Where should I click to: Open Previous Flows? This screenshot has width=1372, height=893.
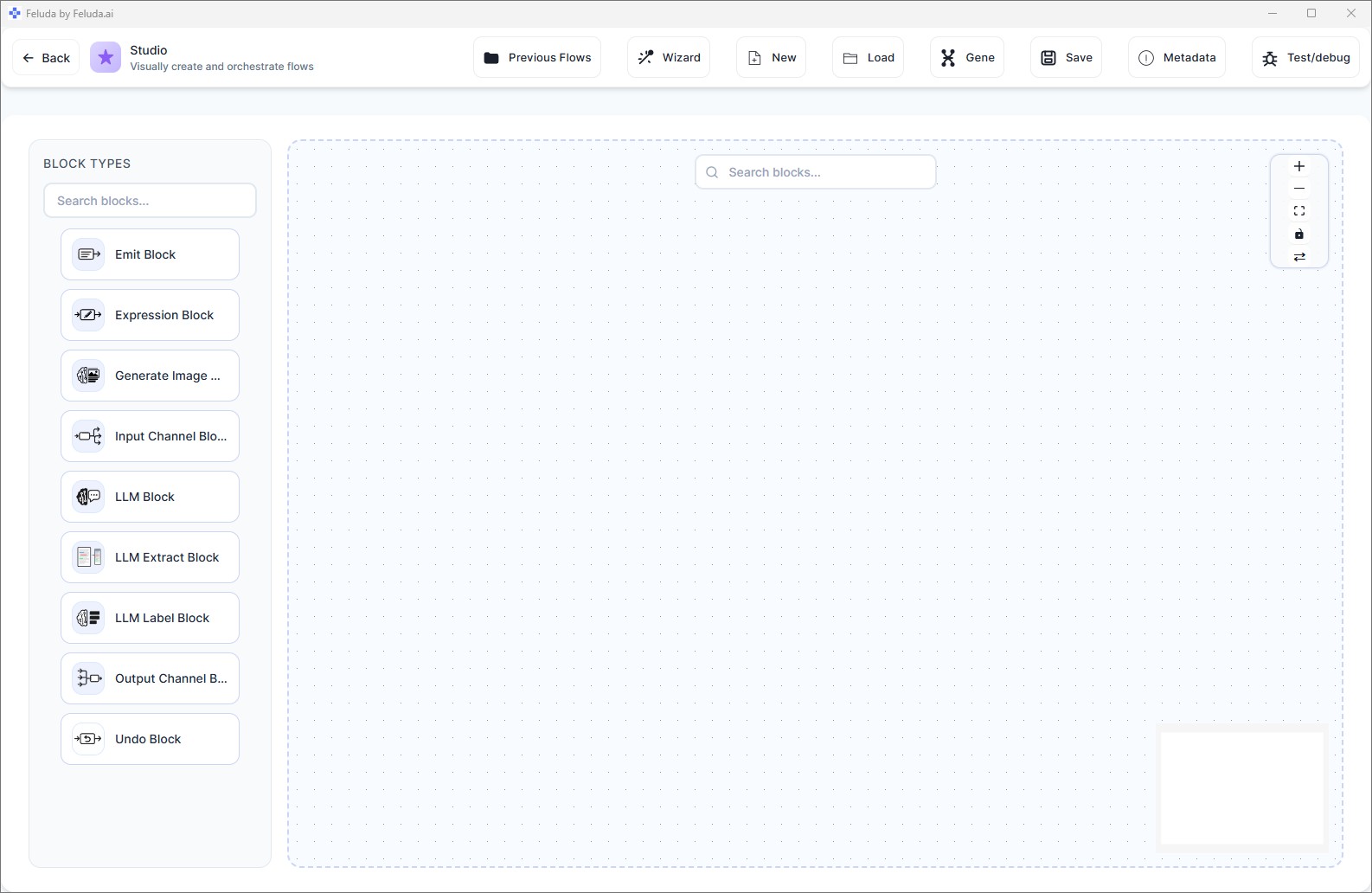(x=537, y=58)
